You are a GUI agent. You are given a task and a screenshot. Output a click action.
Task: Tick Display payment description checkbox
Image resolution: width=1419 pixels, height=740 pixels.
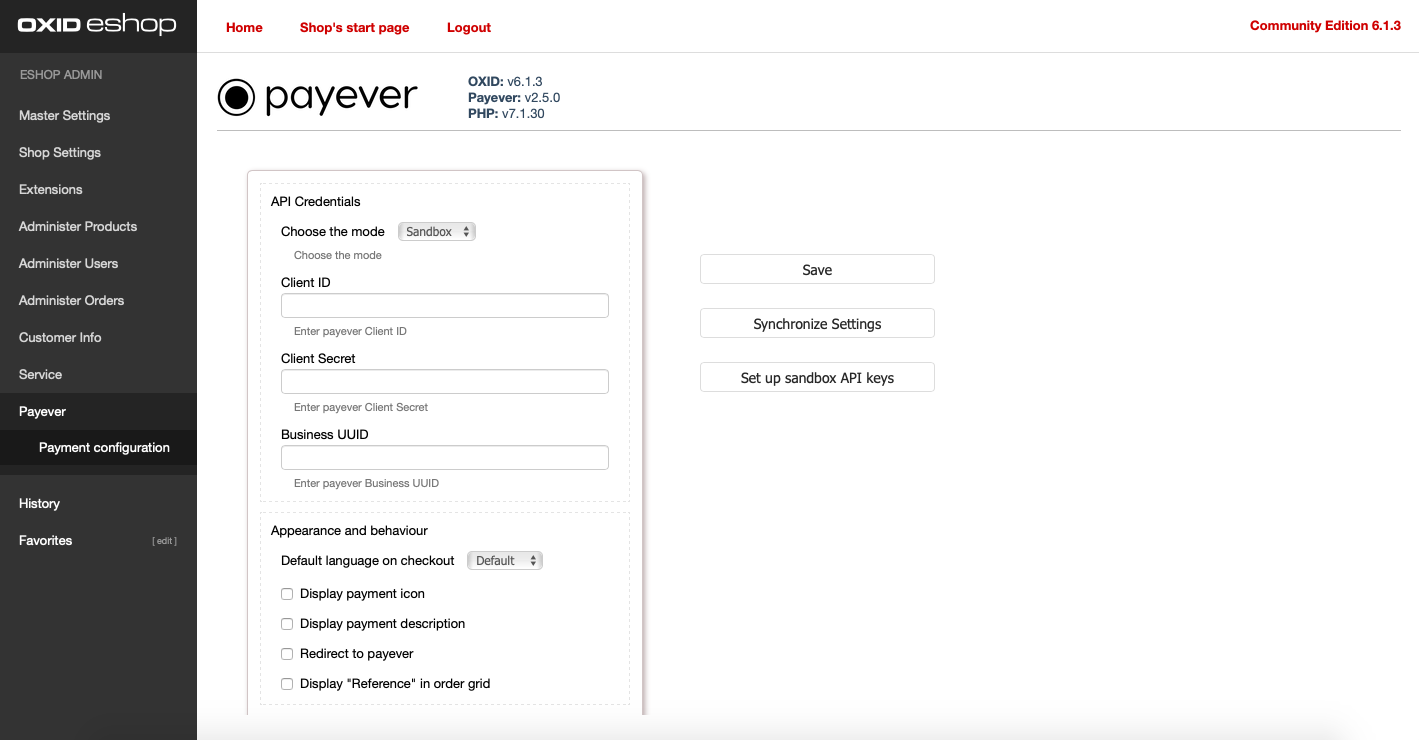pyautogui.click(x=287, y=624)
